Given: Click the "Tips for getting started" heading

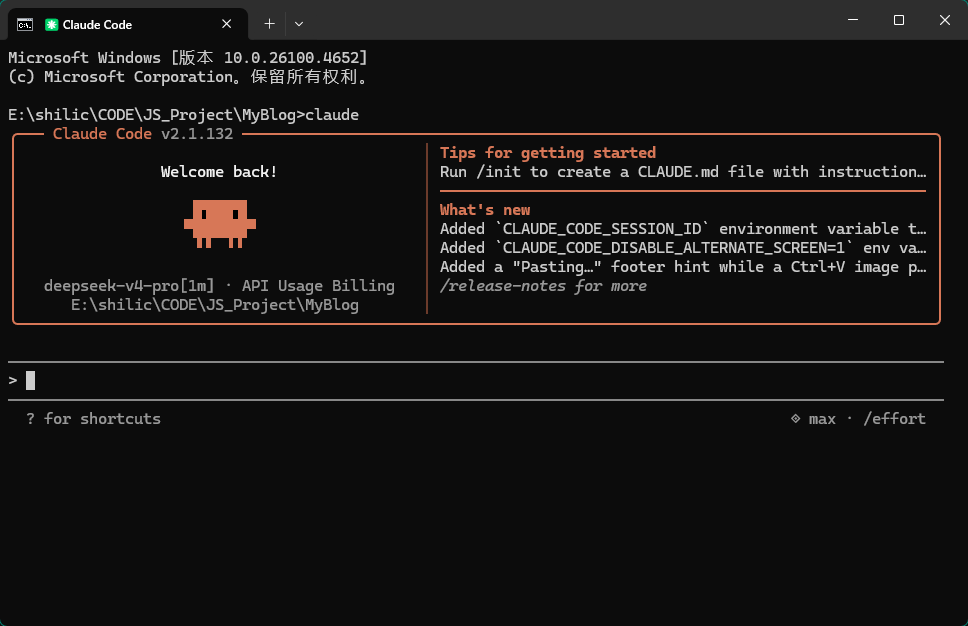Looking at the screenshot, I should pyautogui.click(x=548, y=152).
